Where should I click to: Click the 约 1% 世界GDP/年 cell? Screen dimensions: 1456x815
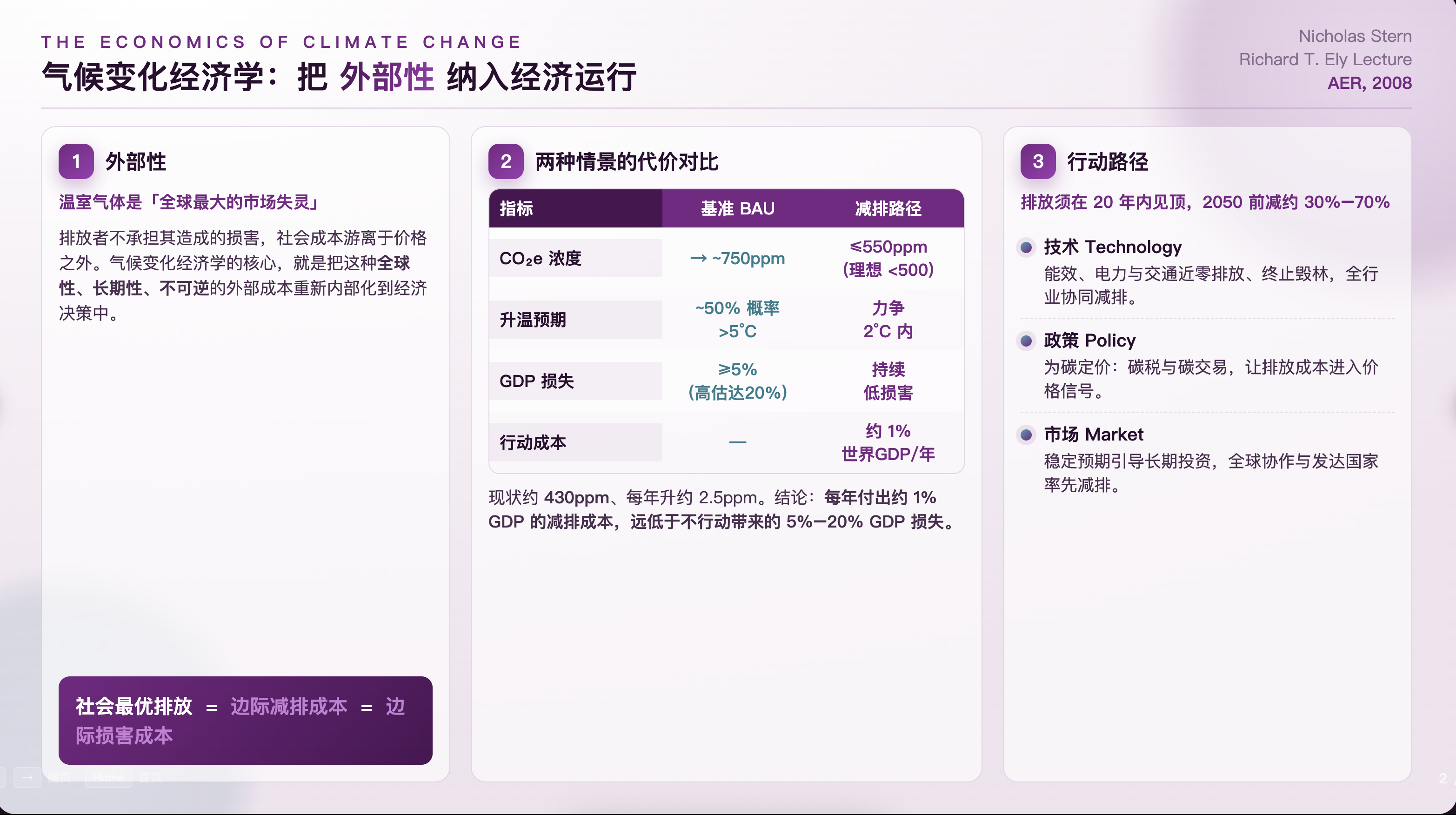click(888, 442)
